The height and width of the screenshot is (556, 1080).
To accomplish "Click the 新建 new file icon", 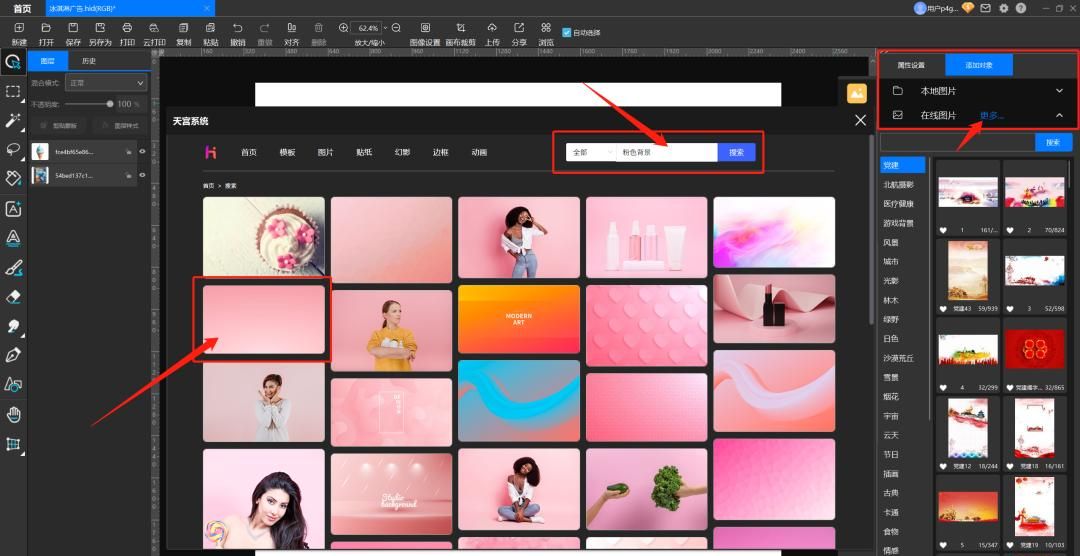I will tap(19, 28).
